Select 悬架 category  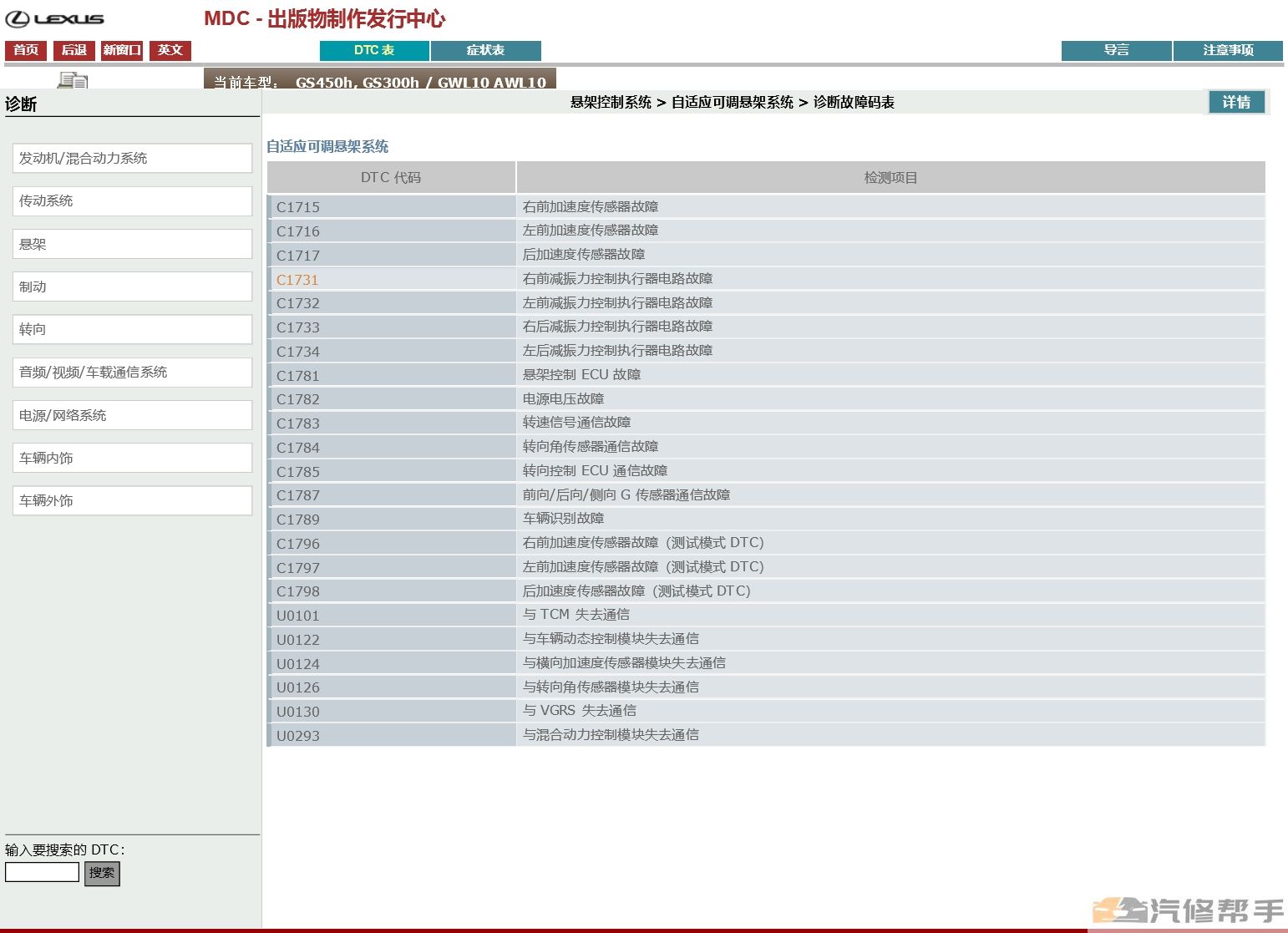tap(132, 244)
